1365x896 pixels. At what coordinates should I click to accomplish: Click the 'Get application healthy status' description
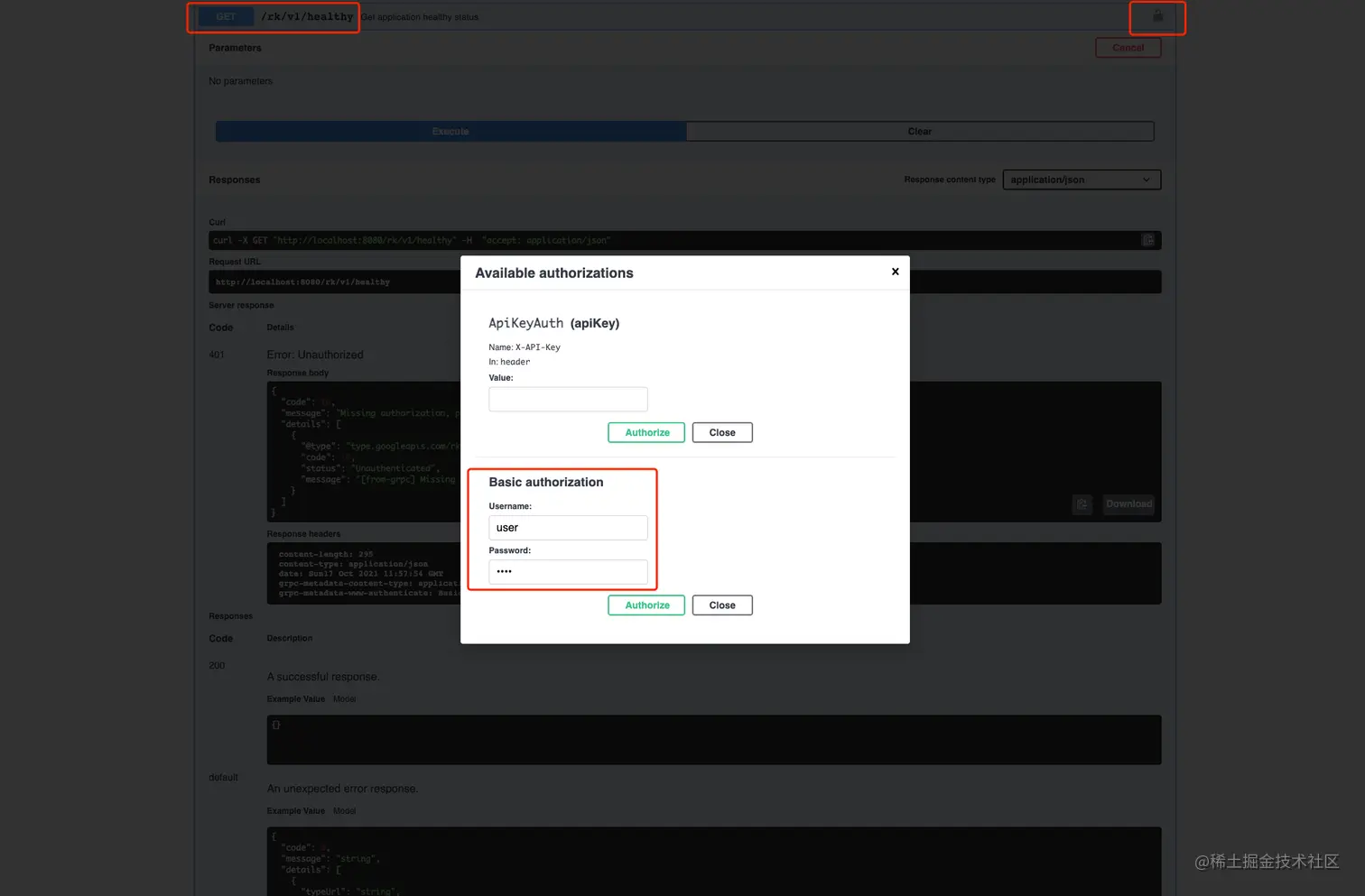420,17
